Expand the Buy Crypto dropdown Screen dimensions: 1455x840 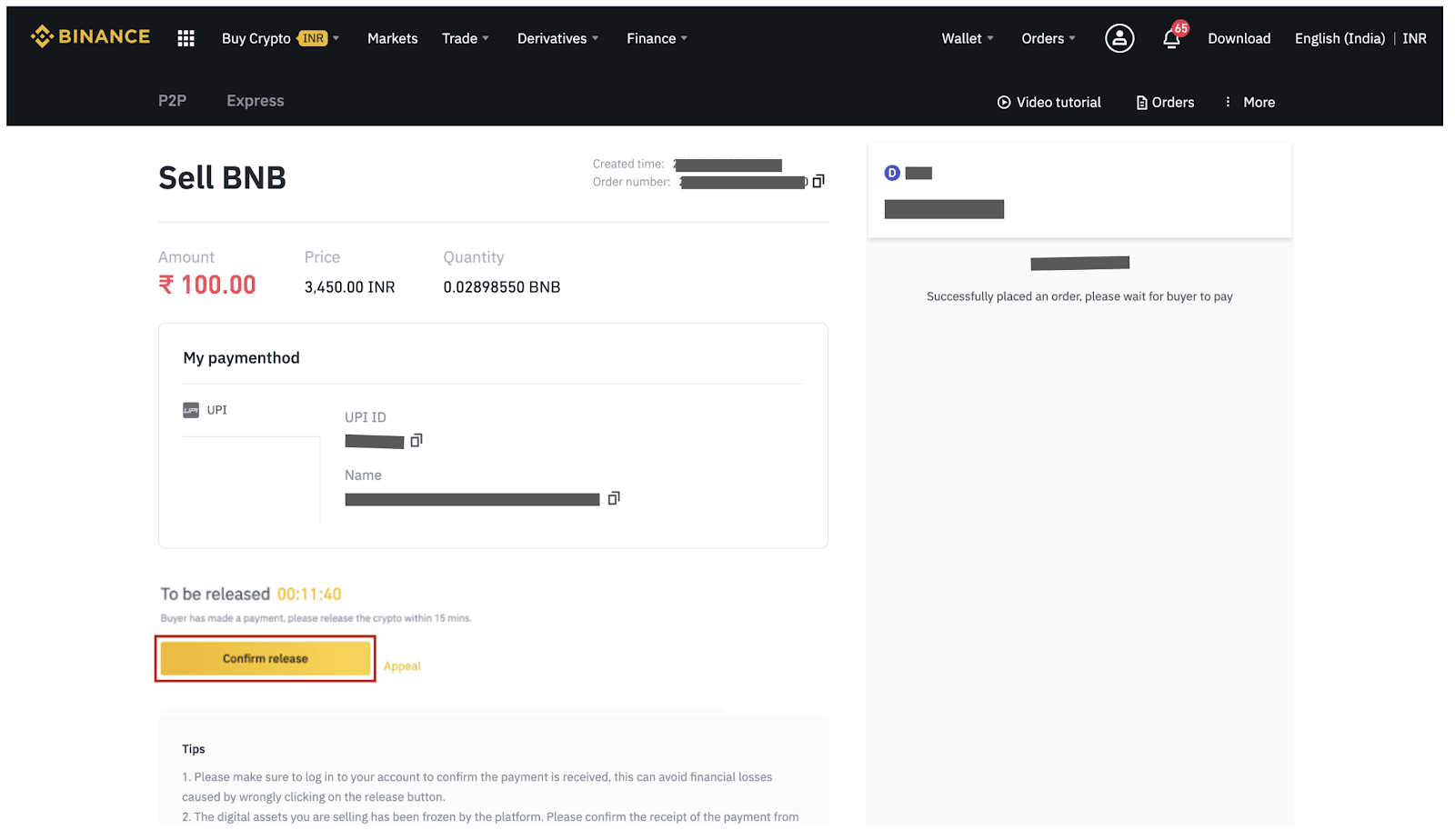coord(281,38)
